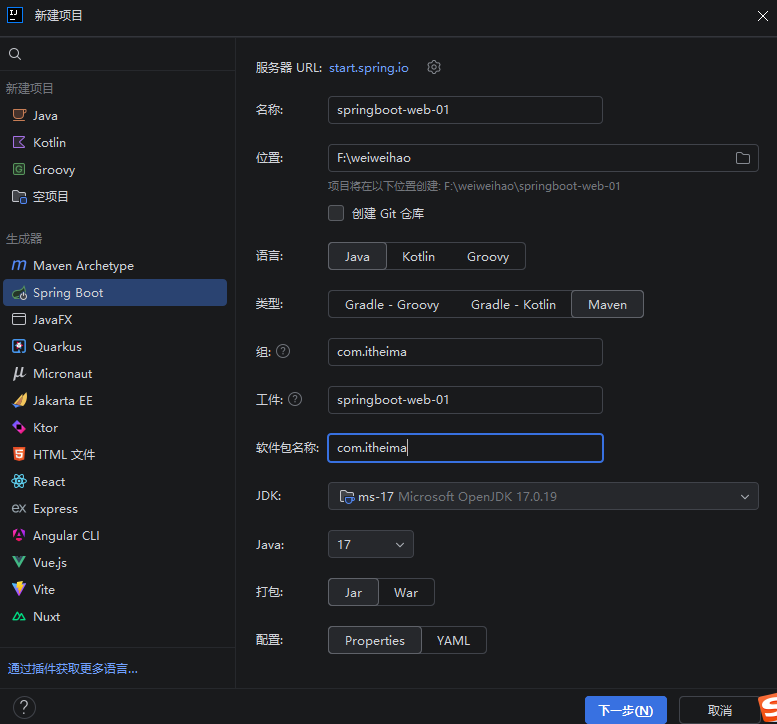Click the Spring Boot generator icon
This screenshot has height=724, width=777.
[19, 293]
